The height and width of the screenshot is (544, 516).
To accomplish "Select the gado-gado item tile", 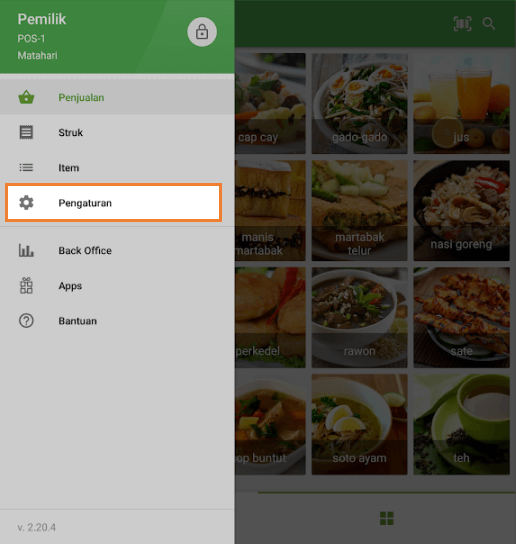I will [359, 103].
